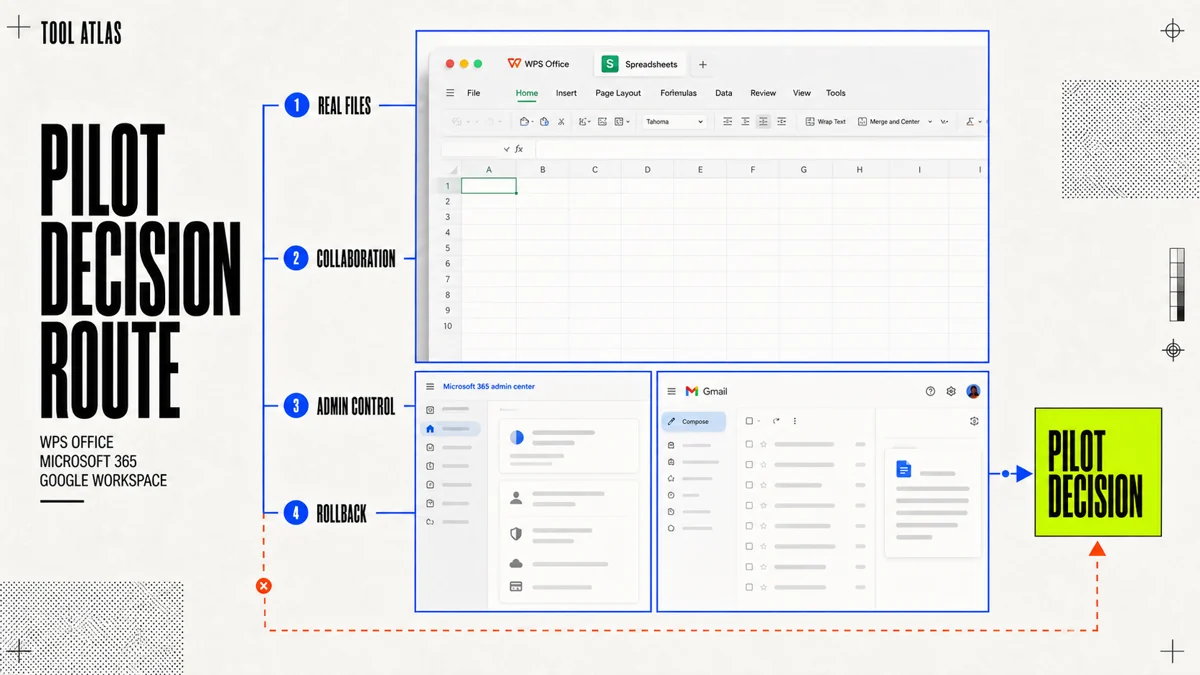
Task: Click the Paste icon in WPS toolbar
Action: coord(545,122)
